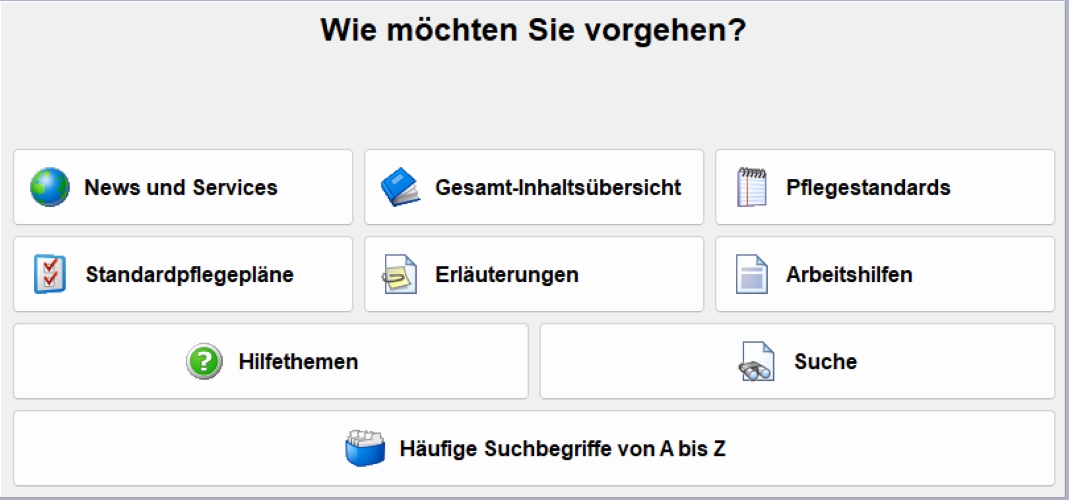Open Hilfethemen help topics
Viewport: 1069px width, 500px height.
[298, 361]
